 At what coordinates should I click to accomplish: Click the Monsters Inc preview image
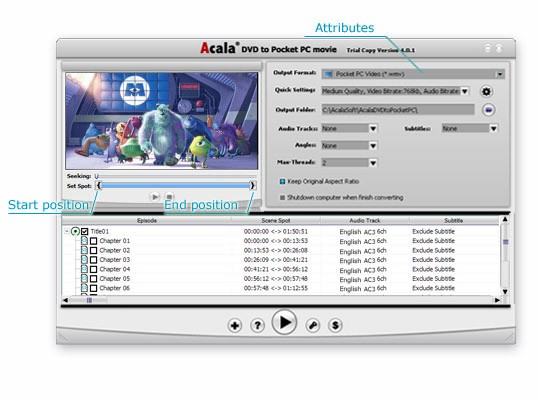pyautogui.click(x=162, y=121)
